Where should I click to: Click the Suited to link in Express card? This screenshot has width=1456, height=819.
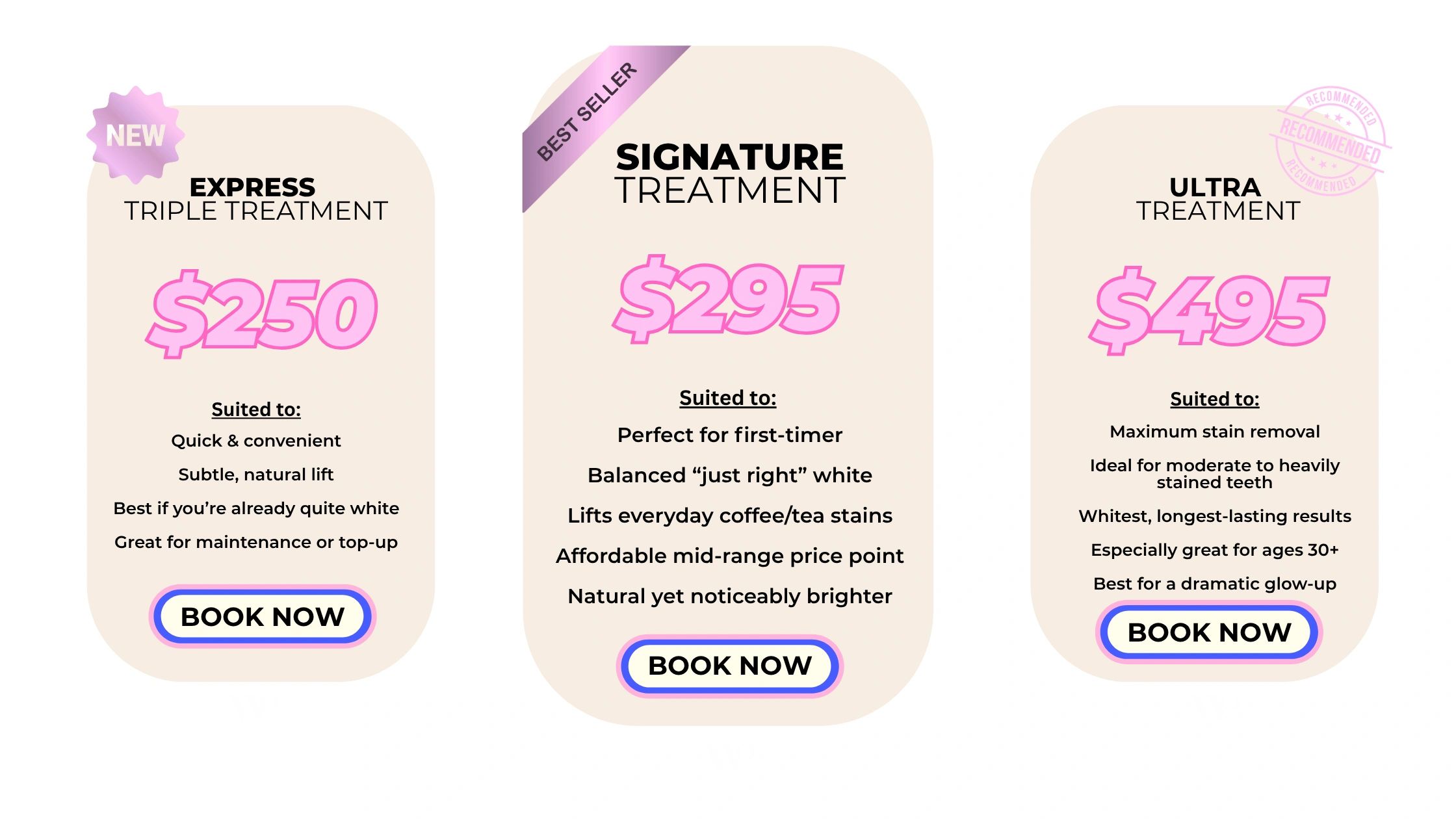click(256, 409)
